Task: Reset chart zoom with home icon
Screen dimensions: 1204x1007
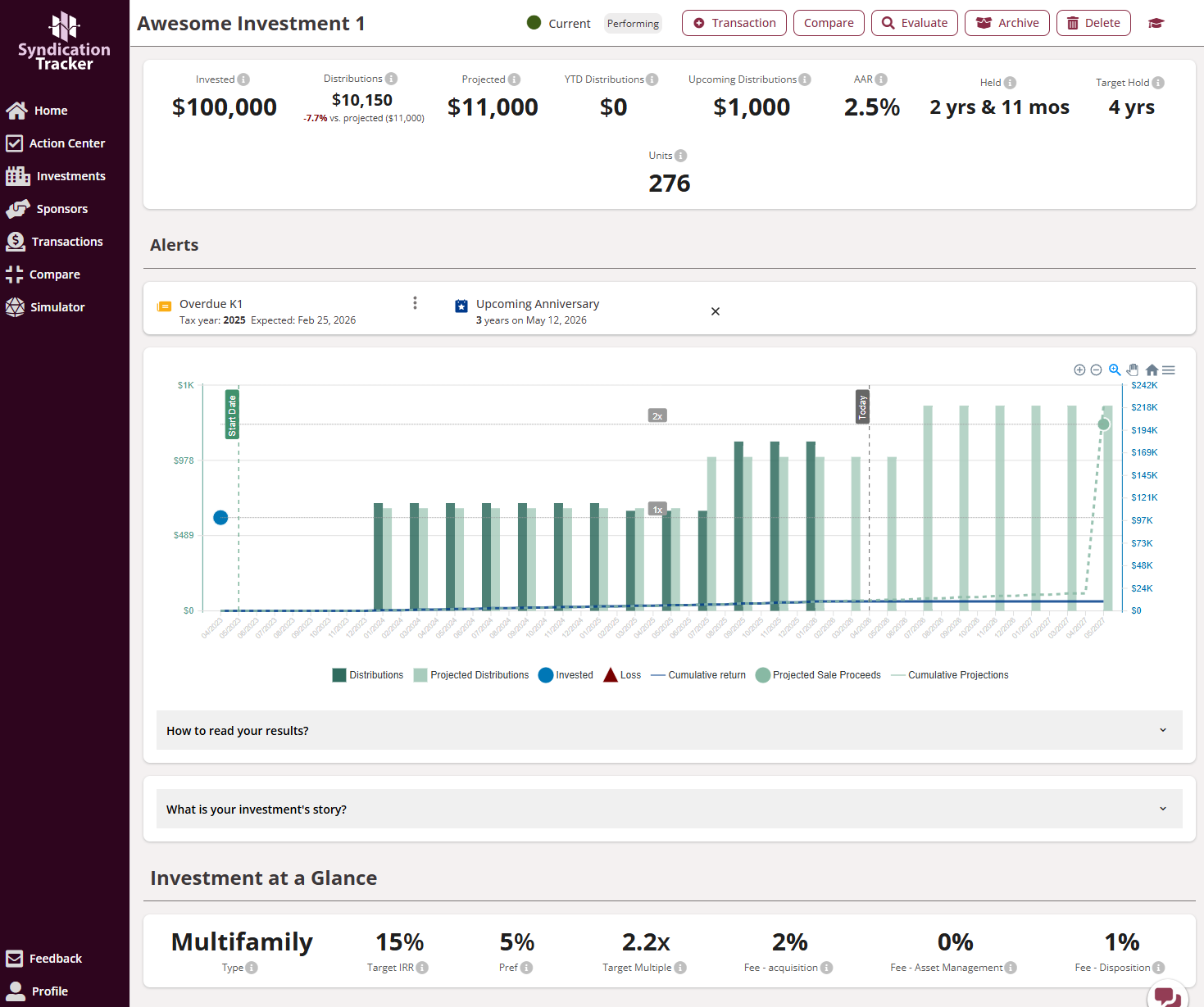Action: click(x=1152, y=370)
